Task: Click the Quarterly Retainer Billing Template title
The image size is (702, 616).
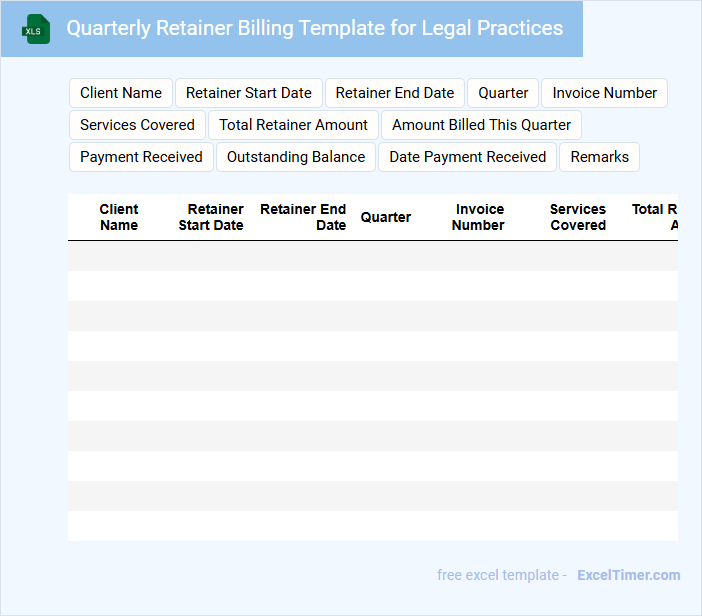Action: tap(315, 28)
